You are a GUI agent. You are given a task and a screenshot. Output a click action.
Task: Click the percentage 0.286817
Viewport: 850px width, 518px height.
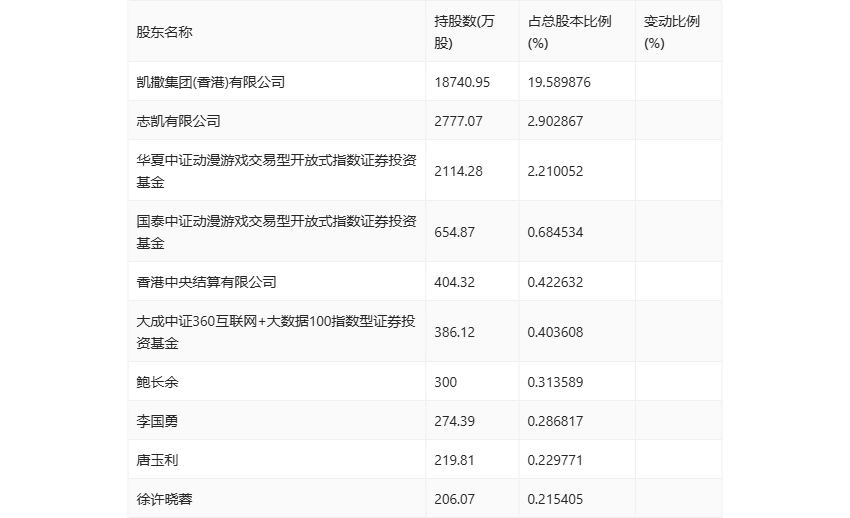tap(555, 421)
